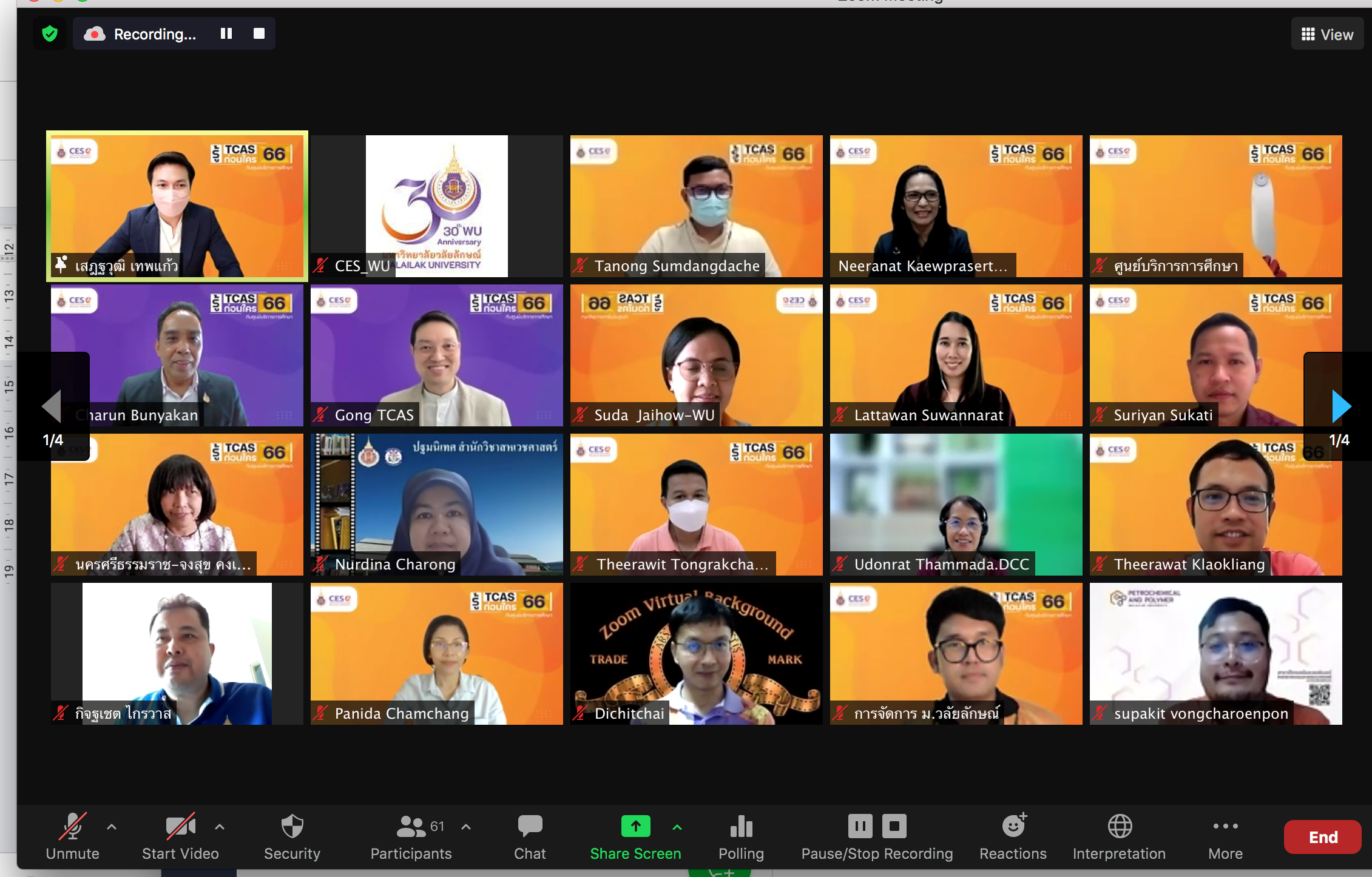The image size is (1372, 877).
Task: Click the green Share Screen icon
Action: coord(635,826)
